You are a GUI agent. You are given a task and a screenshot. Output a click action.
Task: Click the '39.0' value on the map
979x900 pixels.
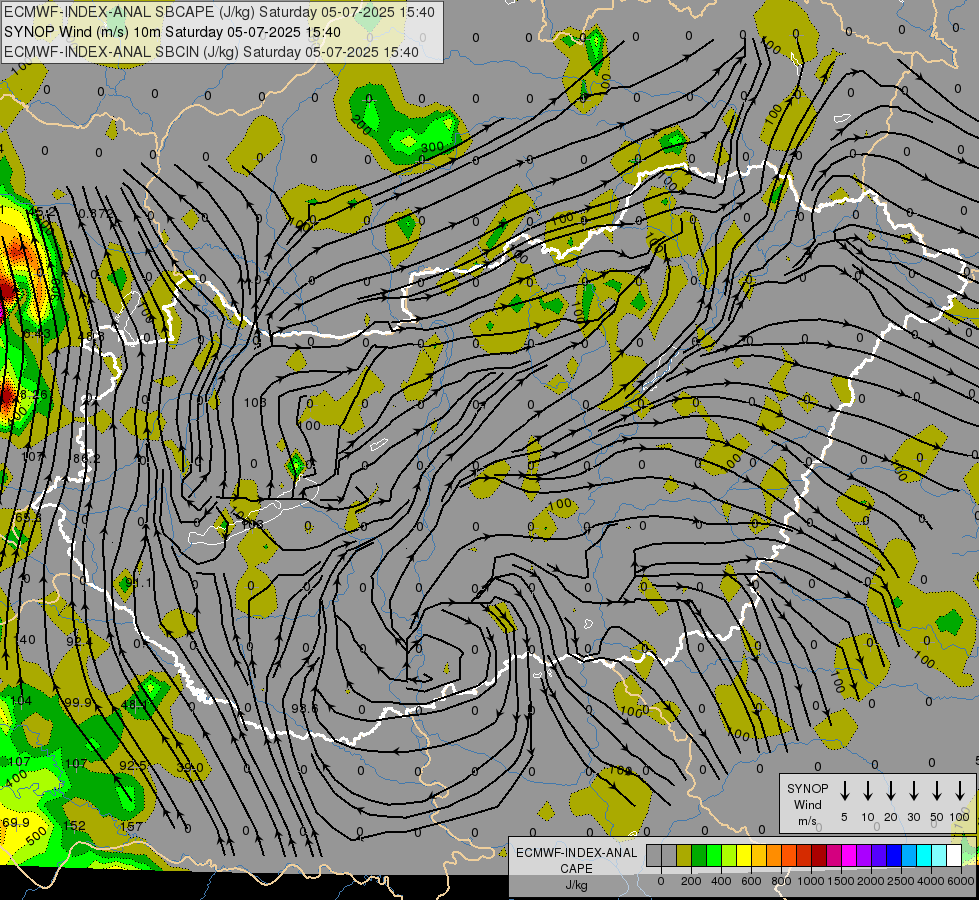[190, 768]
